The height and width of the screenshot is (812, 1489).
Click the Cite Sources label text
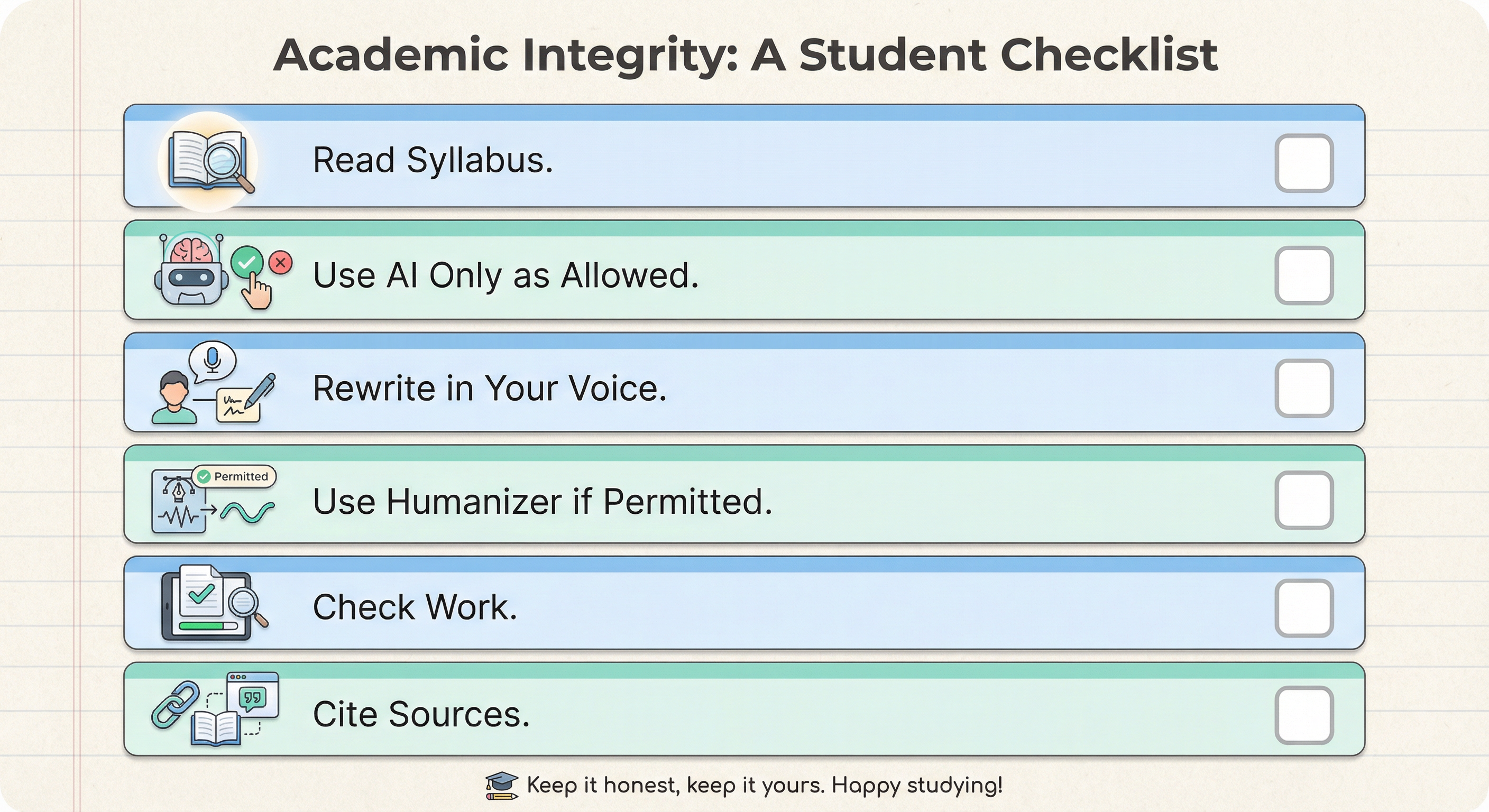tap(421, 714)
